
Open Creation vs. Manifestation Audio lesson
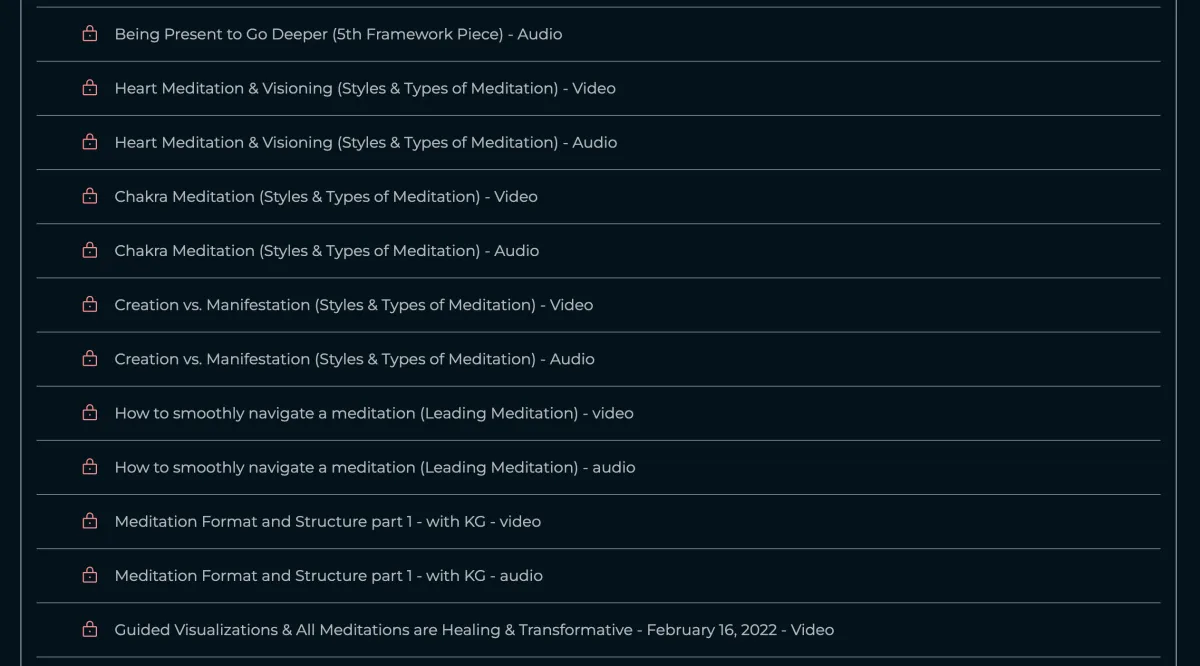[x=354, y=359]
